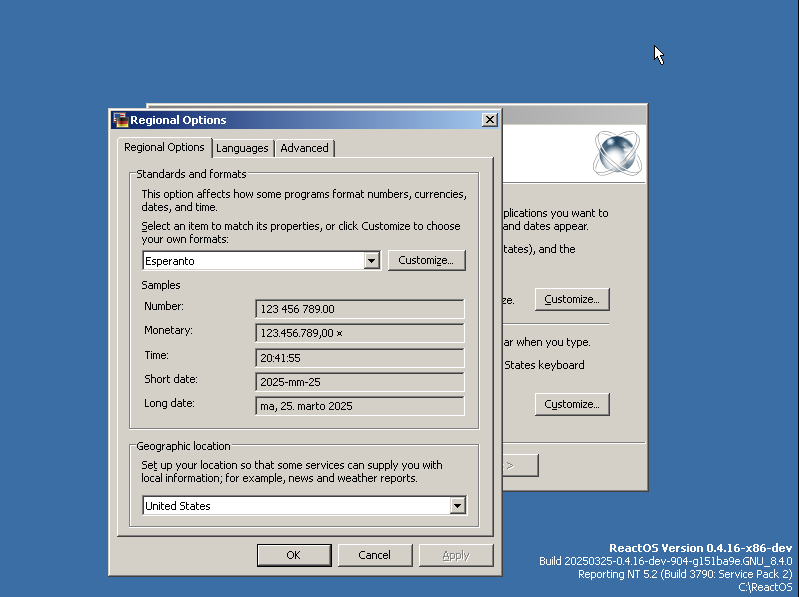Click the Long date sample field
Viewport: 799px width, 597px height.
click(360, 406)
